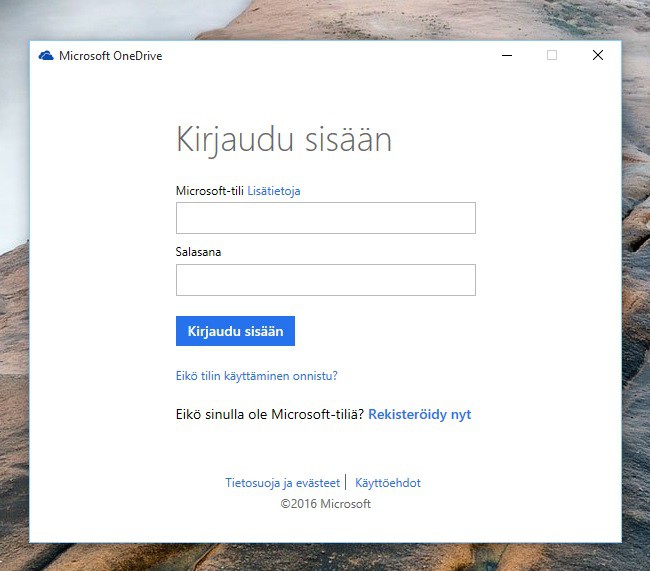Click the large 'Kirjaudu sisään' heading
Image resolution: width=650 pixels, height=571 pixels.
click(x=284, y=139)
